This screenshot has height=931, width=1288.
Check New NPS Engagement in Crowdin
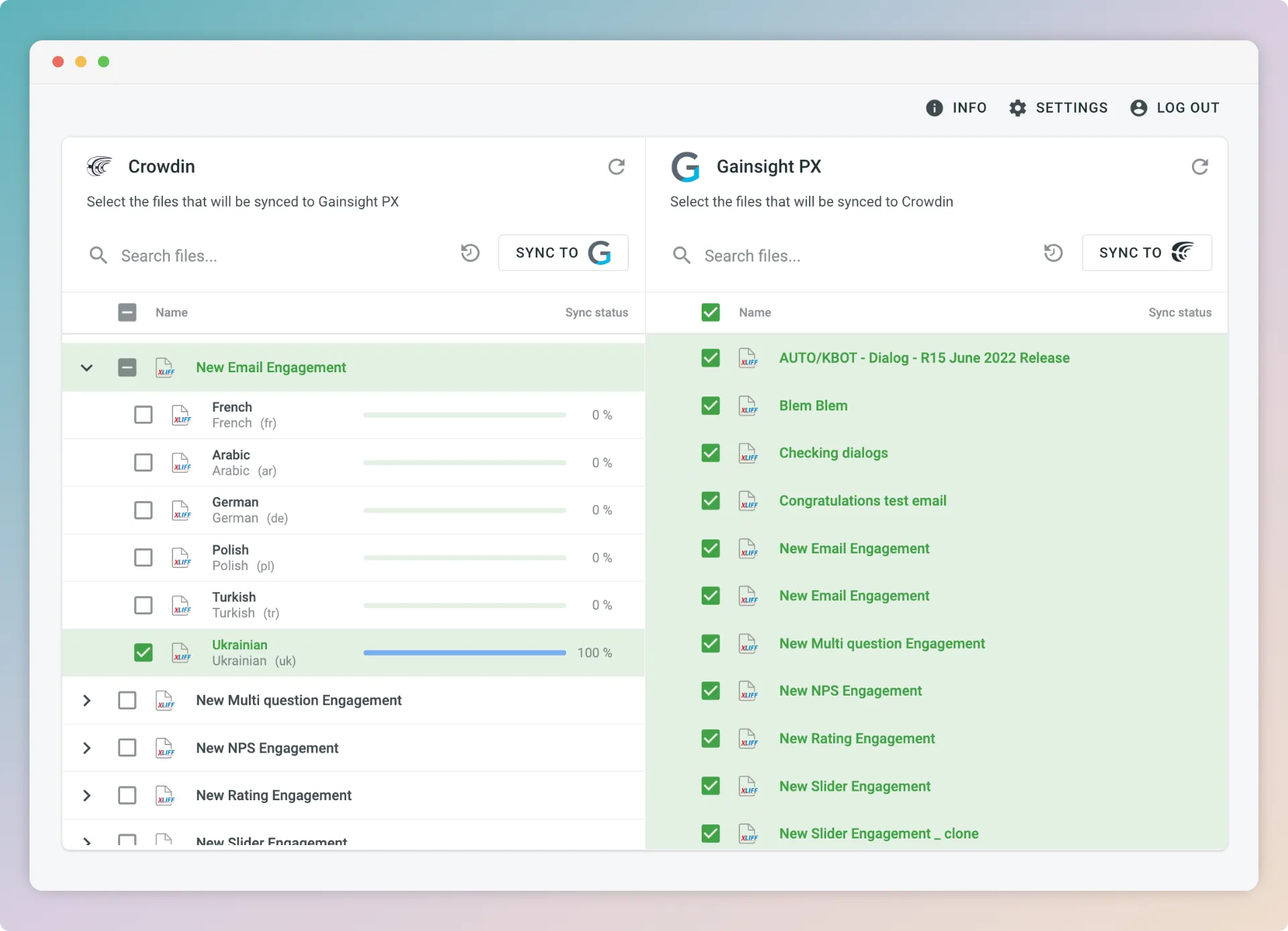coord(127,748)
